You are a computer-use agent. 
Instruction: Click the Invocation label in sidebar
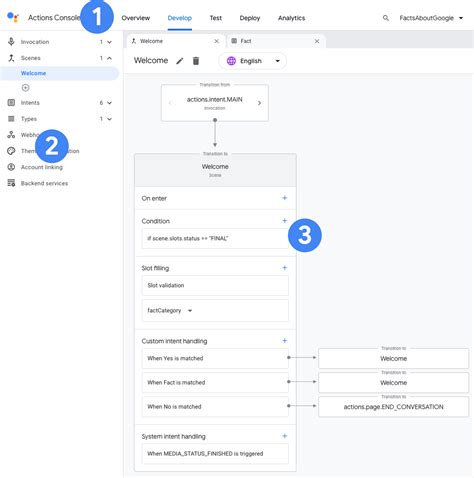pyautogui.click(x=35, y=42)
